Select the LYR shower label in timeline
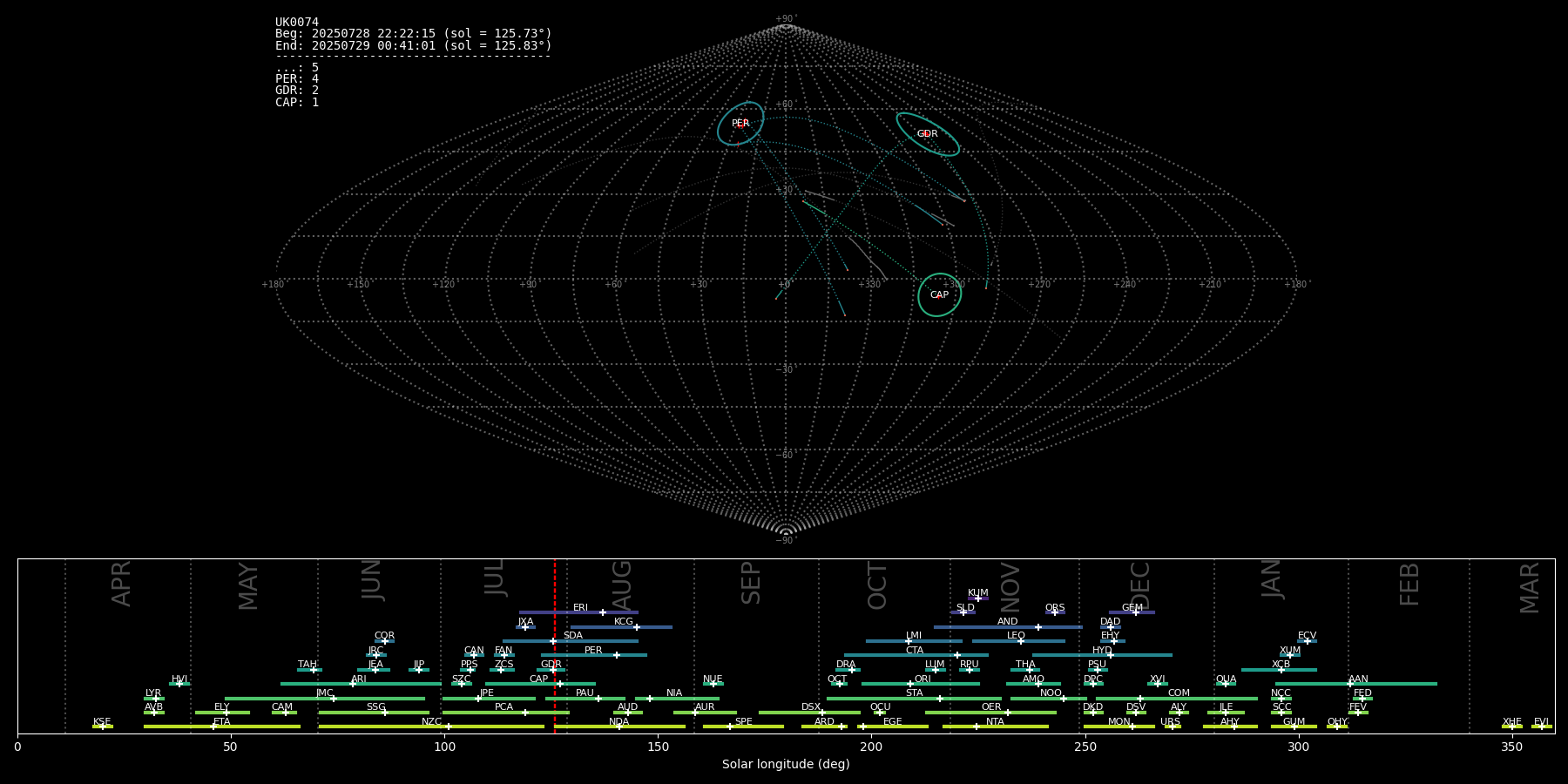Screen dimensions: 1568x784 click(153, 693)
